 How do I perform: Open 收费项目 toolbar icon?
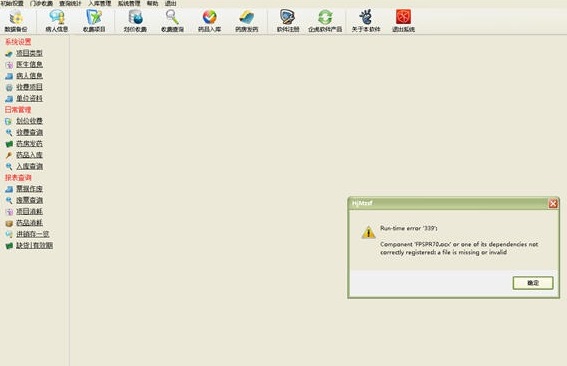point(94,21)
